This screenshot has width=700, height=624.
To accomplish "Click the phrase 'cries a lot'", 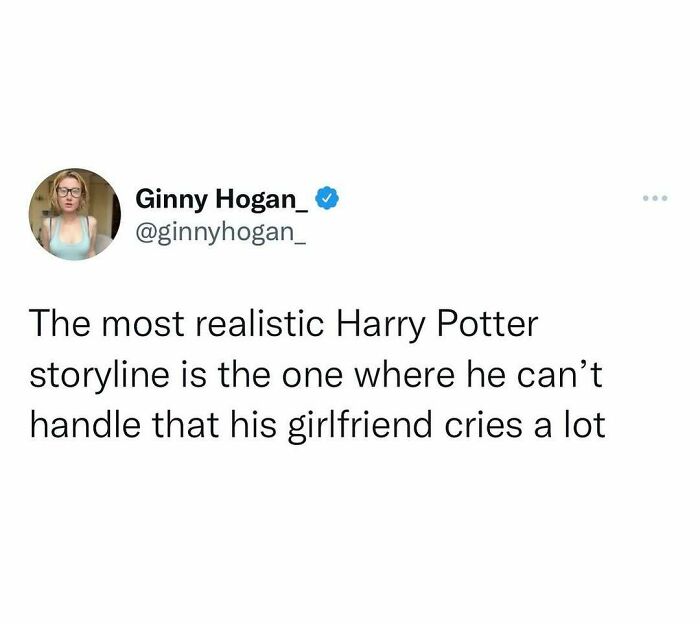I will click(525, 424).
